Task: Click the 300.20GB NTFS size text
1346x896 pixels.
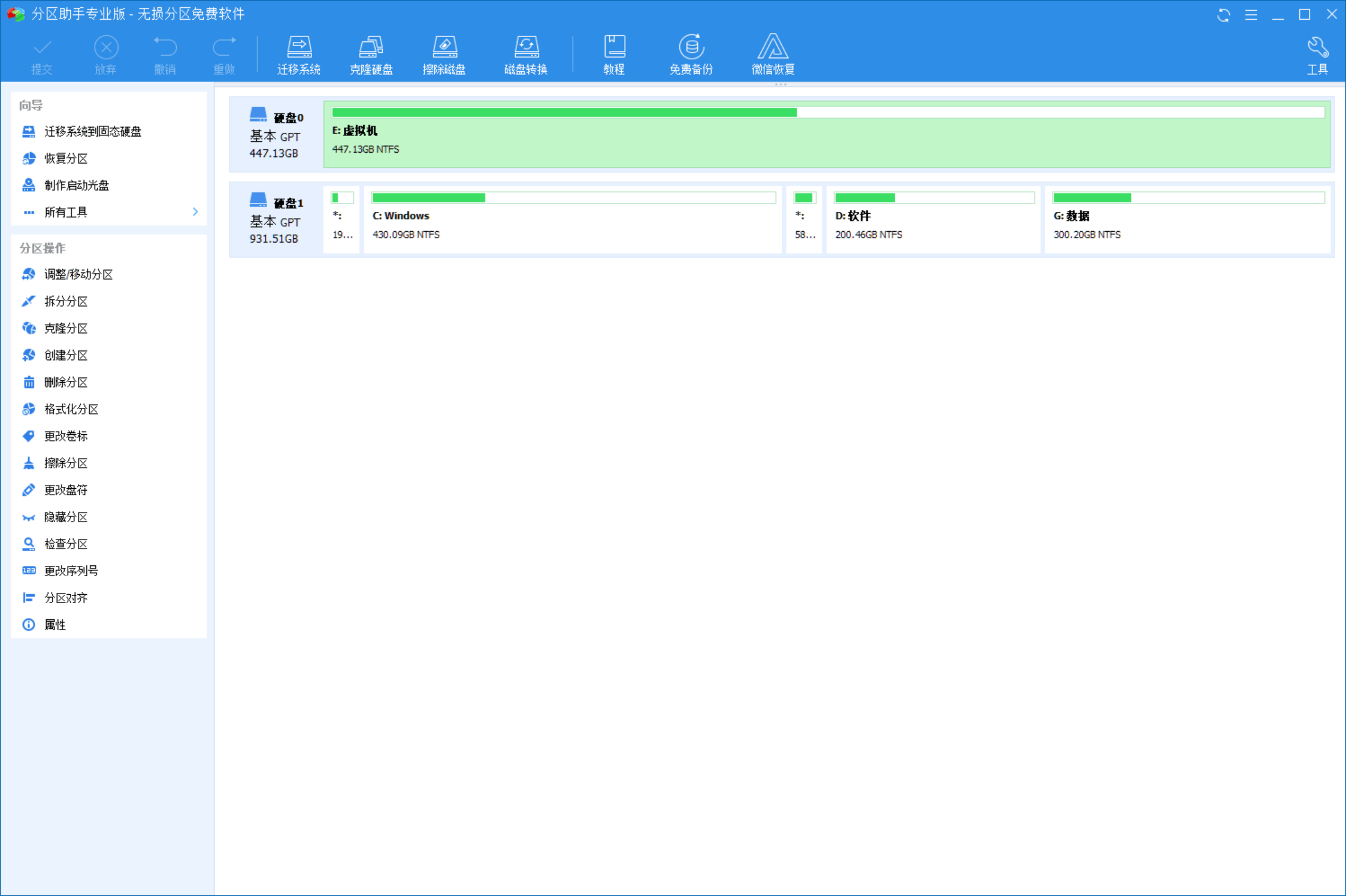Action: coord(1087,235)
